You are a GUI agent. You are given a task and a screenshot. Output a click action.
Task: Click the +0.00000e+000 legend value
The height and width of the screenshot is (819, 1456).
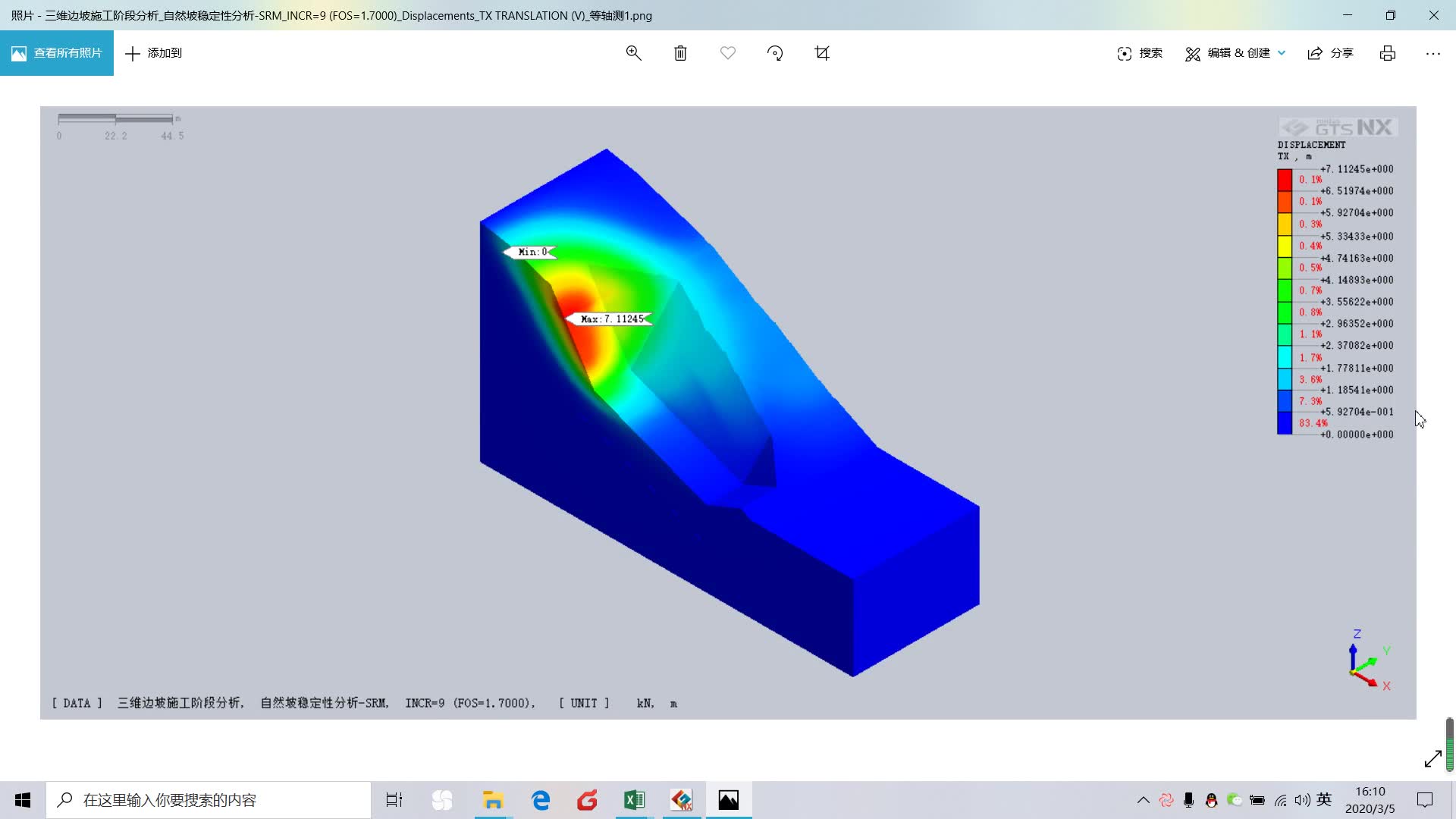(1357, 435)
